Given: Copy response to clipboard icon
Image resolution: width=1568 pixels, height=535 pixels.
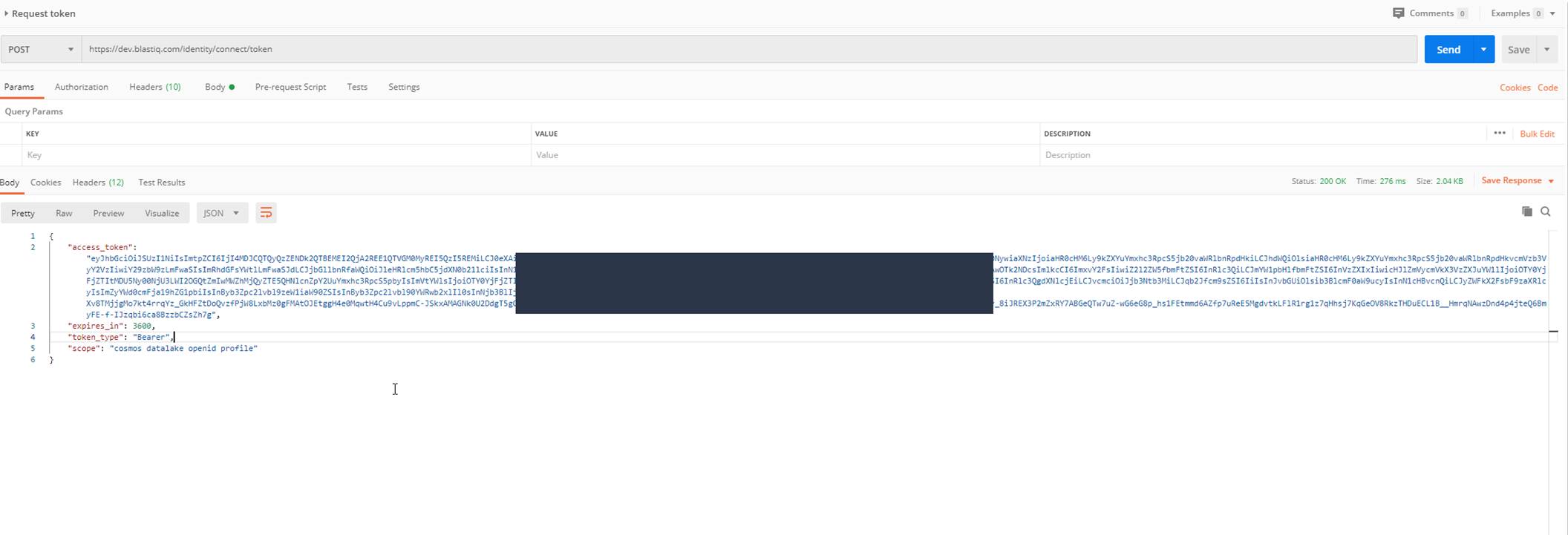Looking at the screenshot, I should [1526, 211].
